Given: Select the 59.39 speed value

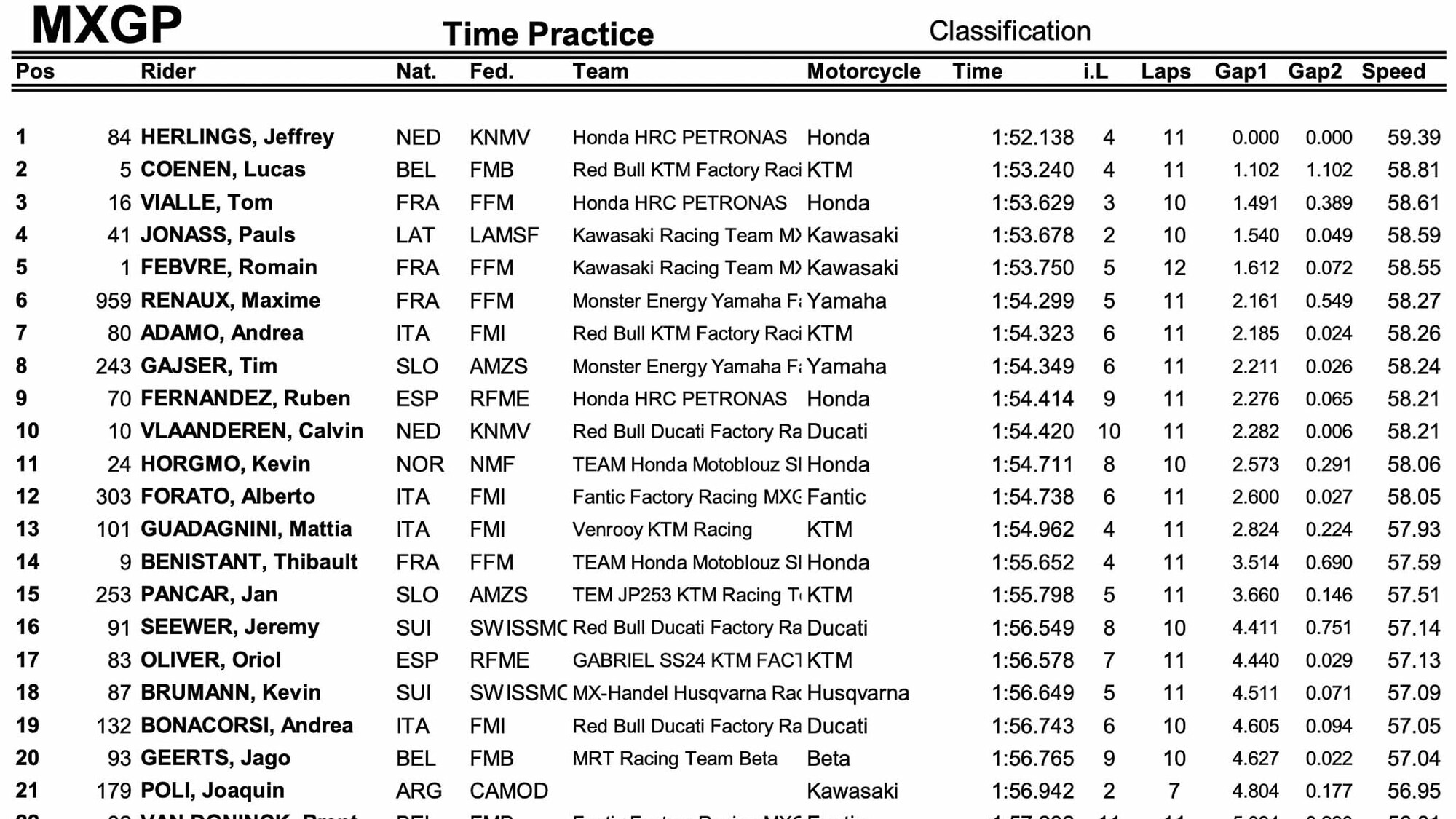Looking at the screenshot, I should point(1413,137).
